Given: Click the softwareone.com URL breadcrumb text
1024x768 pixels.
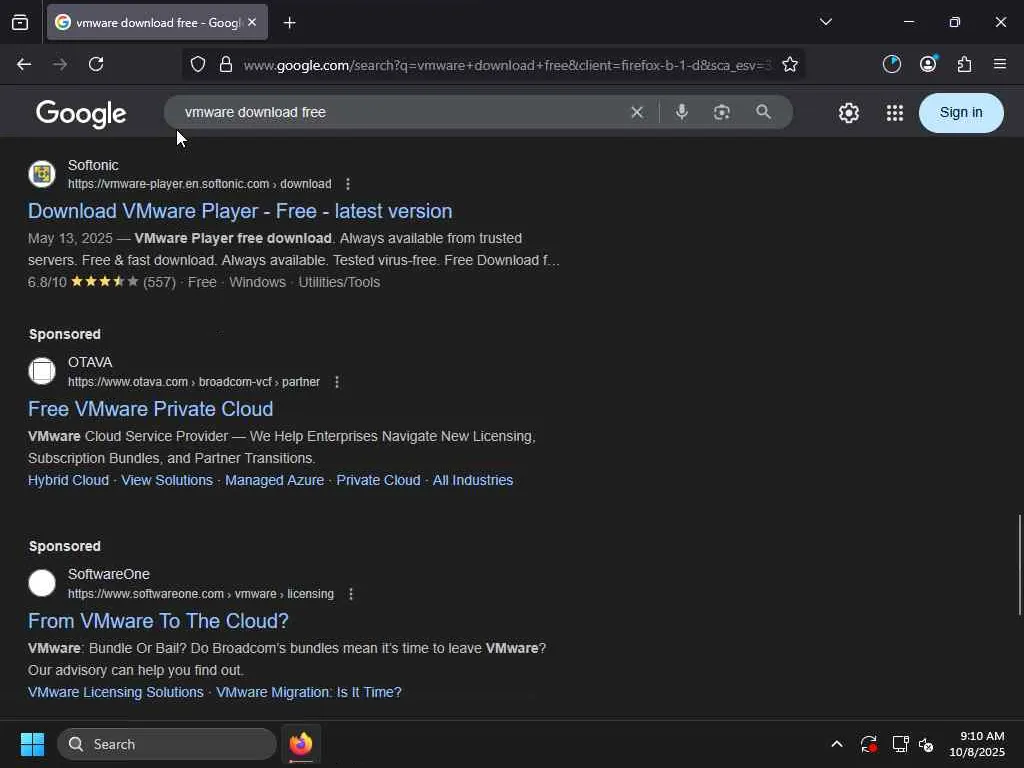Looking at the screenshot, I should click(x=200, y=594).
